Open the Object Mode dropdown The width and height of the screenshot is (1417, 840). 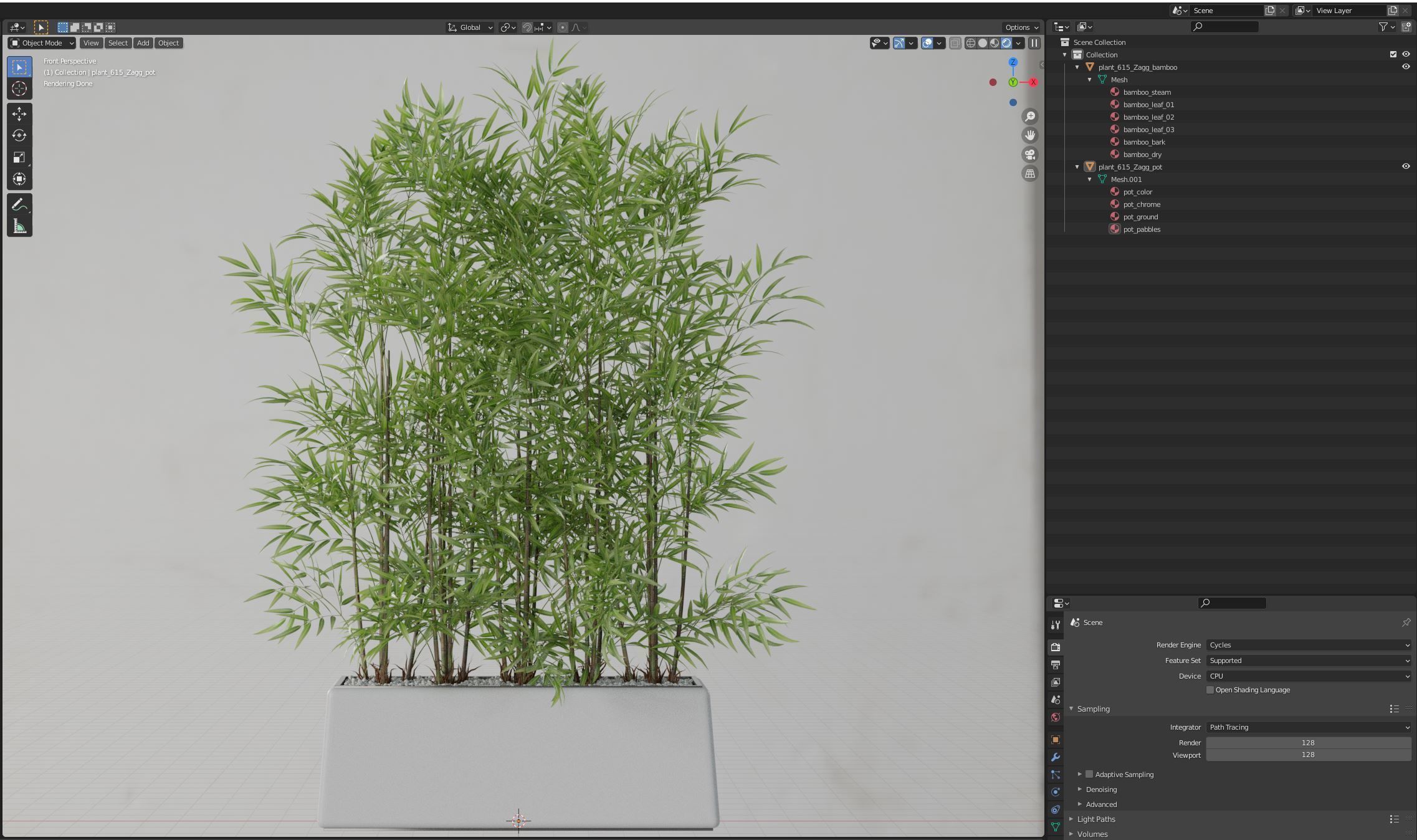point(42,43)
